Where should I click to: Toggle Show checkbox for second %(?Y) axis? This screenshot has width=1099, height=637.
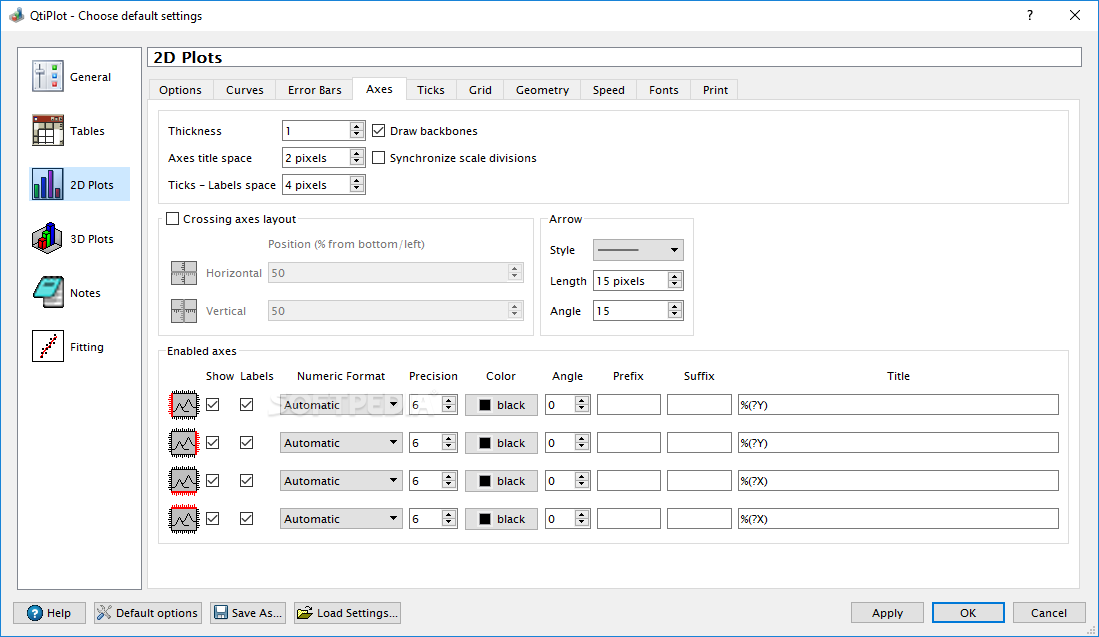pos(212,442)
